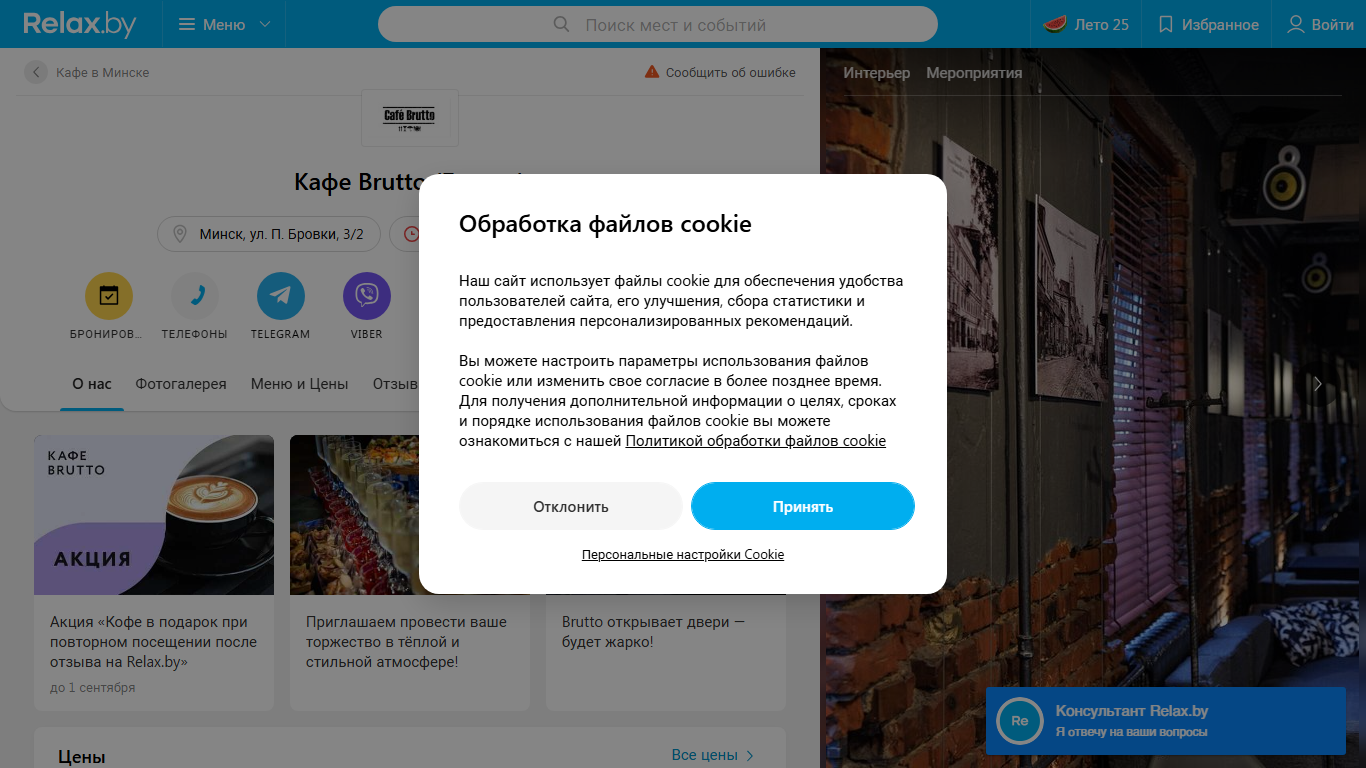This screenshot has height=768, width=1366.
Task: Open the coffee Акция promo card image
Action: (x=154, y=515)
